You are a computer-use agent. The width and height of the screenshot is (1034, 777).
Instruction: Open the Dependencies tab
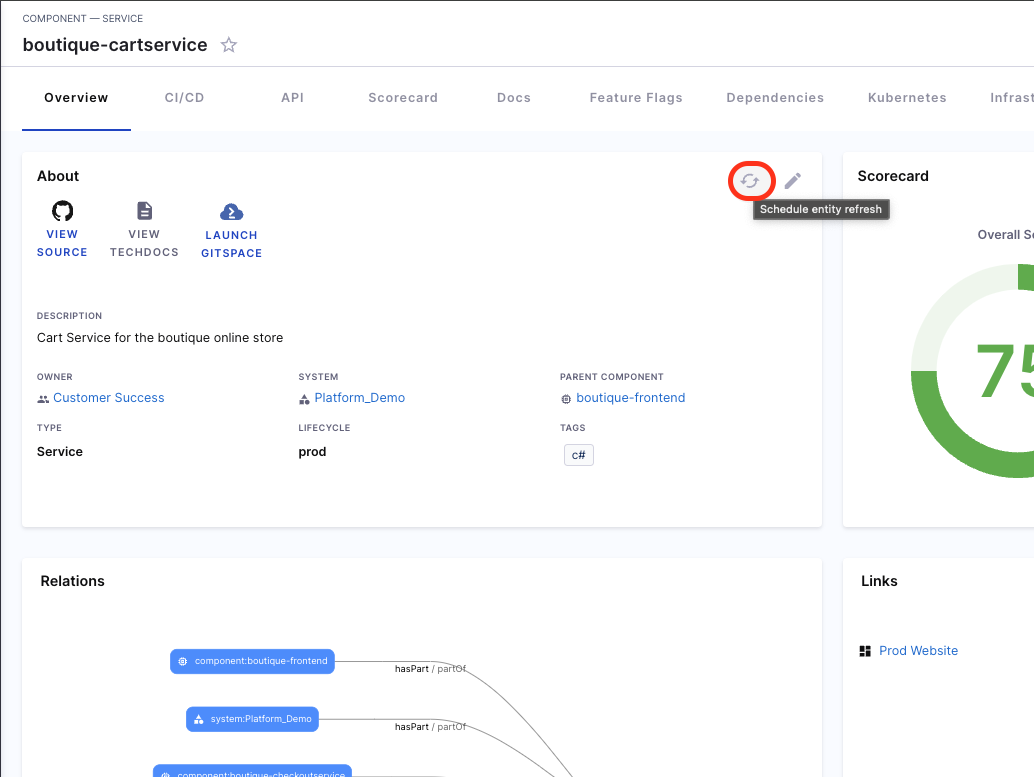coord(775,98)
